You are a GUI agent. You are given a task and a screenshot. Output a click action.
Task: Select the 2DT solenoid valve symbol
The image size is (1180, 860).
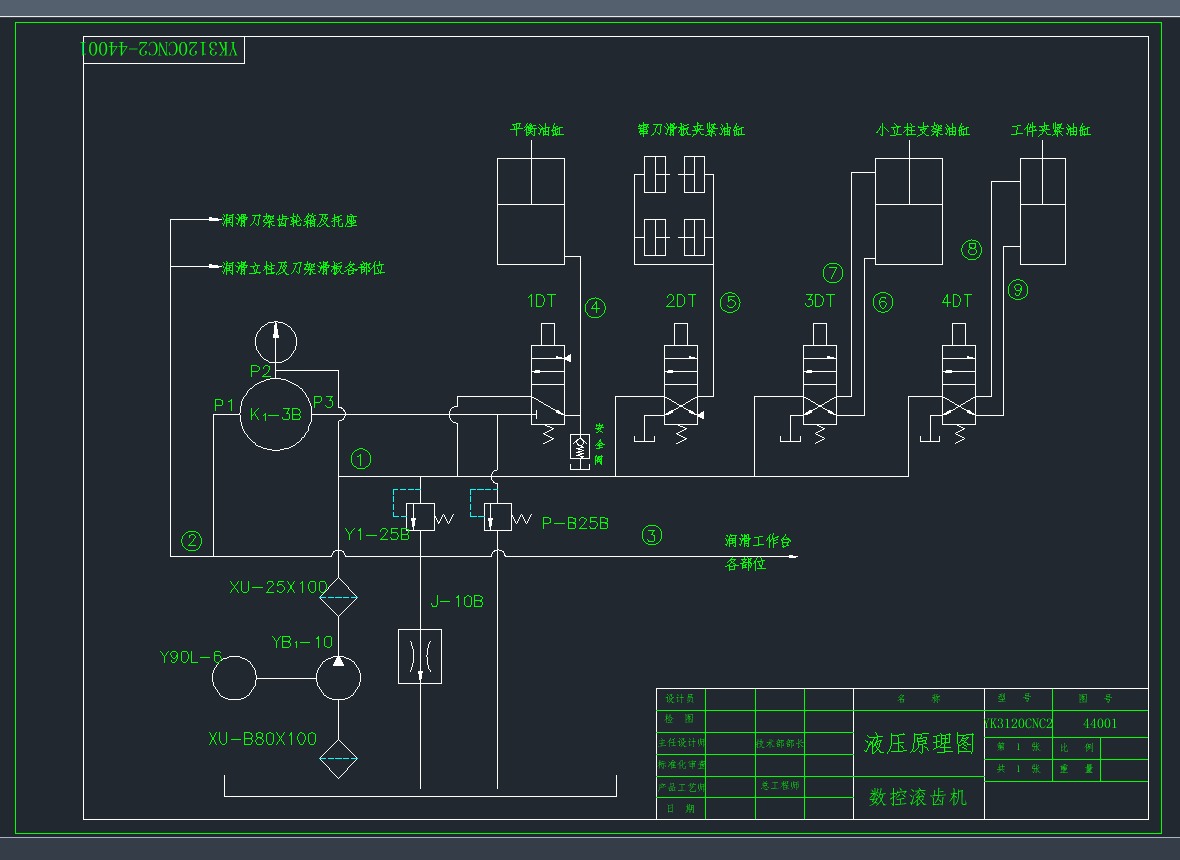(x=681, y=384)
